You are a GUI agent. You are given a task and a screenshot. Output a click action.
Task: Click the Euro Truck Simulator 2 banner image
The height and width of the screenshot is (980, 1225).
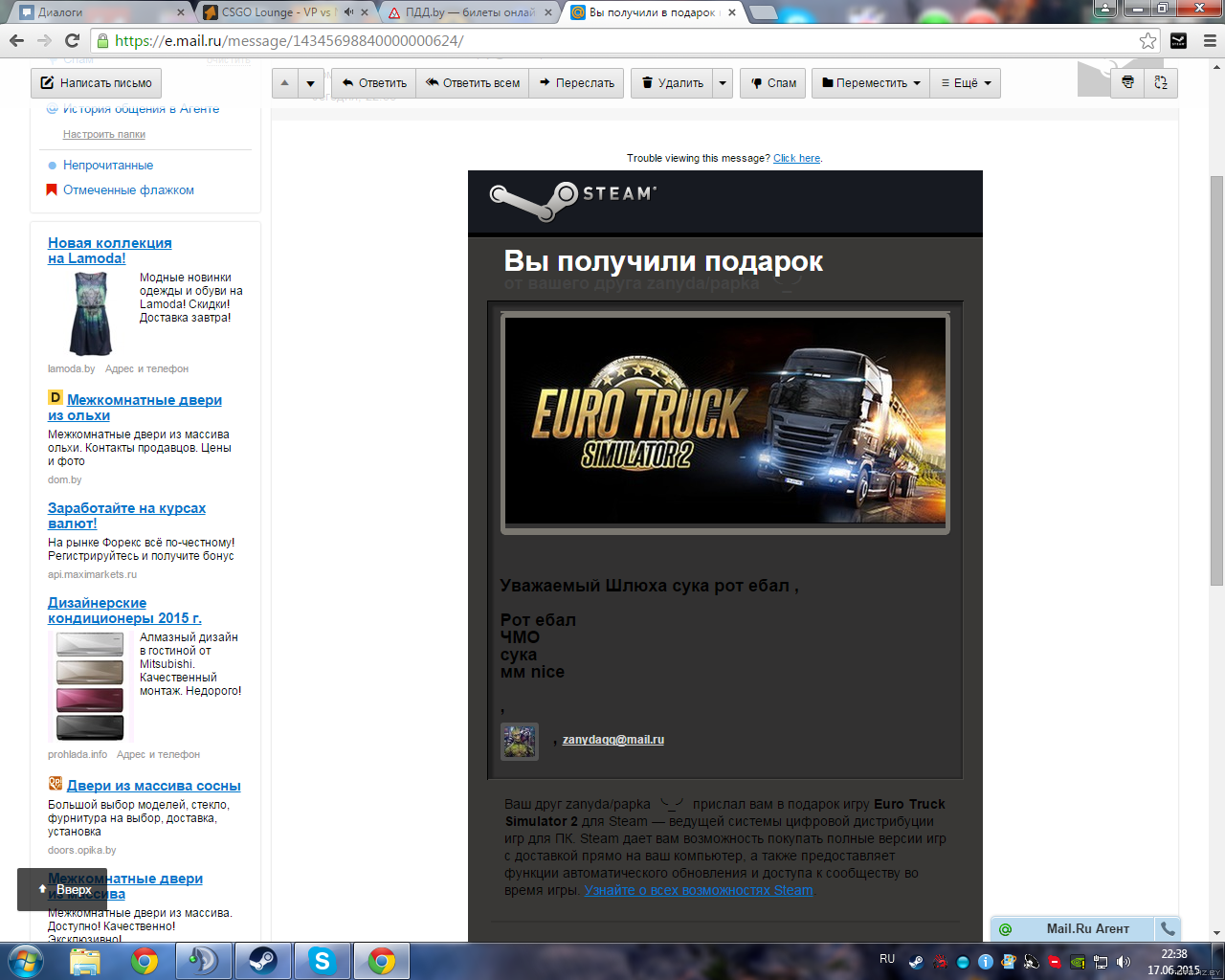point(725,421)
